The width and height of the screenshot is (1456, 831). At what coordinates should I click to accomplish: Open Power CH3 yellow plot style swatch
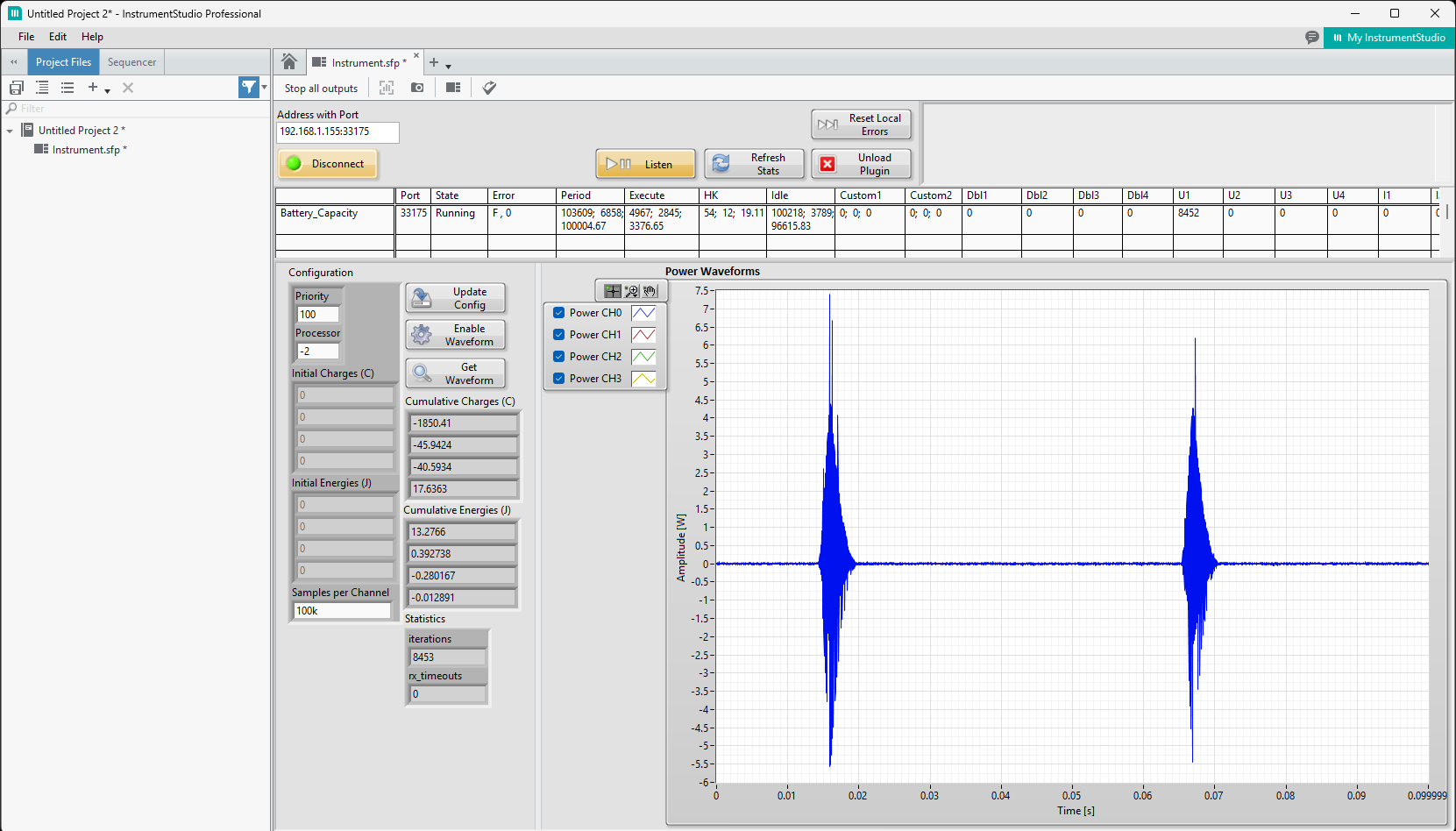click(x=643, y=379)
